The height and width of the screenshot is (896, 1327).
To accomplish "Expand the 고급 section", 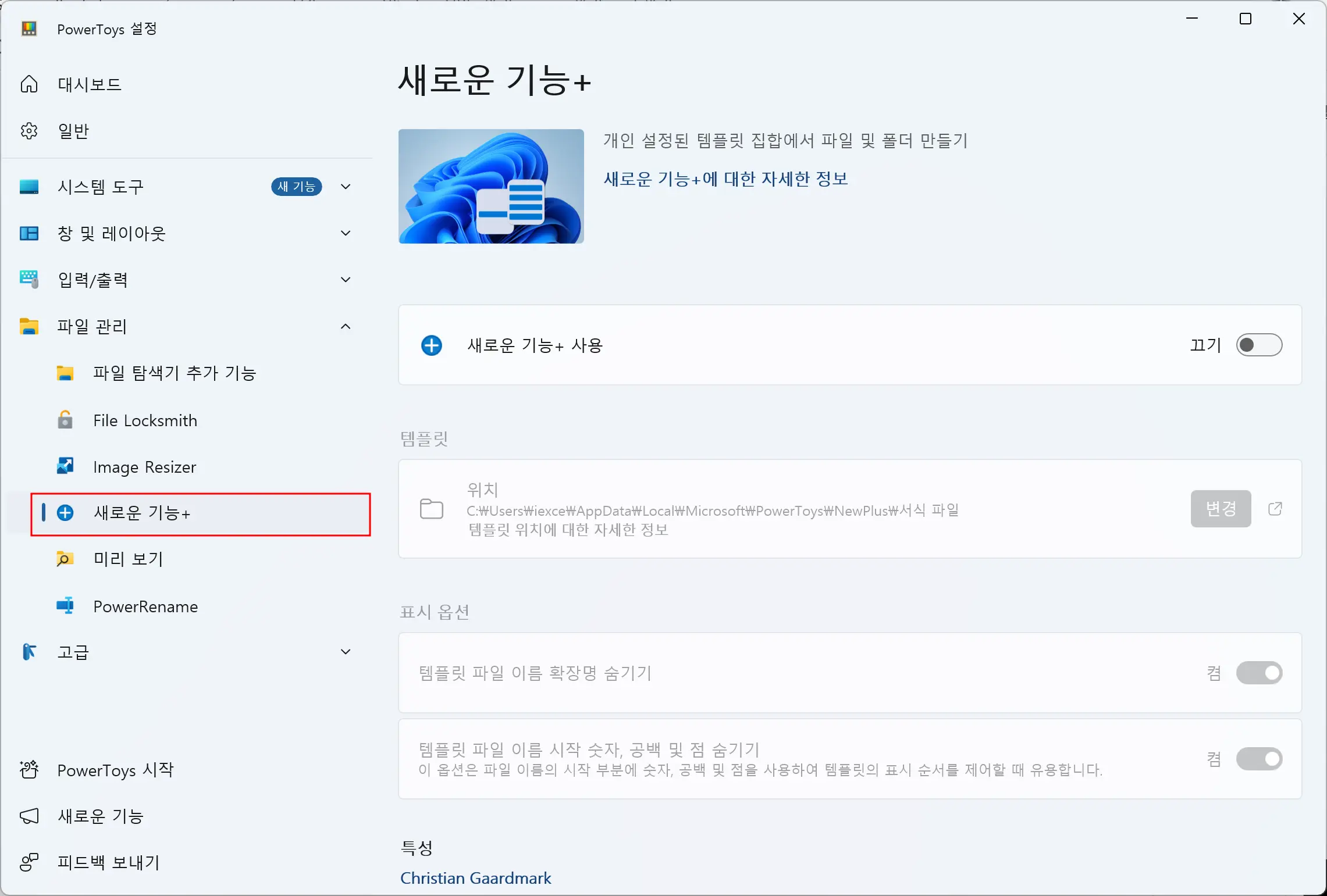I will coord(345,652).
